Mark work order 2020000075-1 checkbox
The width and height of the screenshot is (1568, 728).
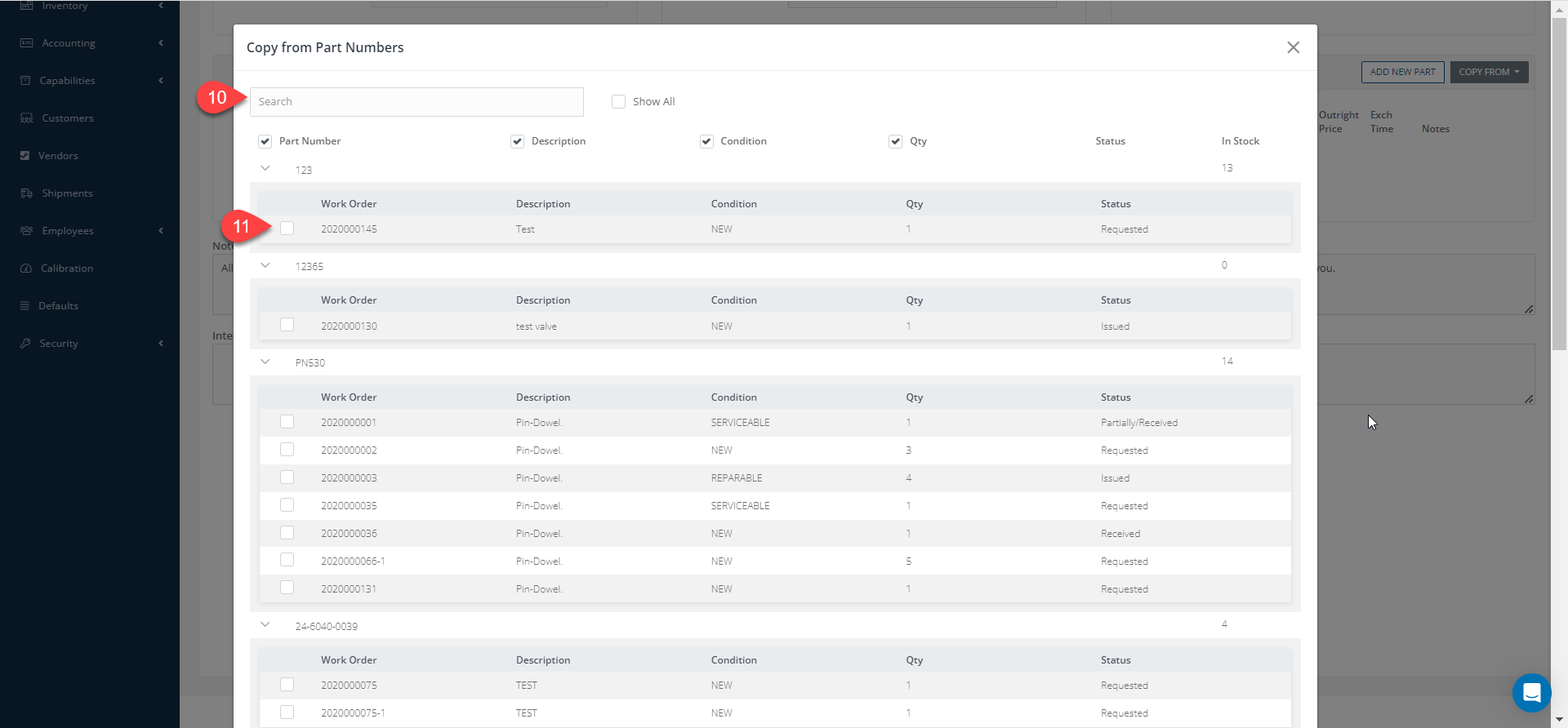coord(287,712)
